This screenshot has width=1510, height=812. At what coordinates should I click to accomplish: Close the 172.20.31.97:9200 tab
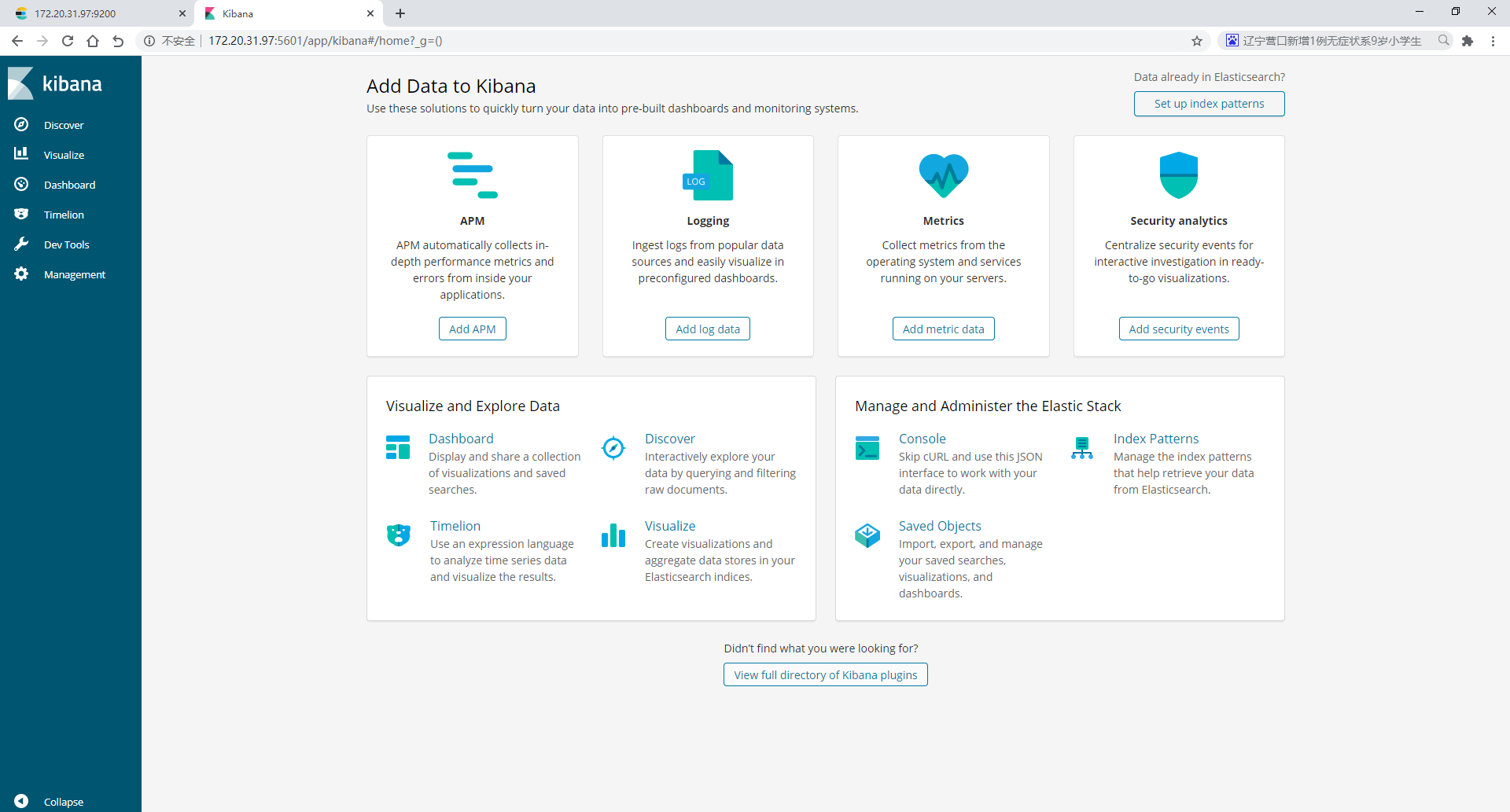coord(182,13)
